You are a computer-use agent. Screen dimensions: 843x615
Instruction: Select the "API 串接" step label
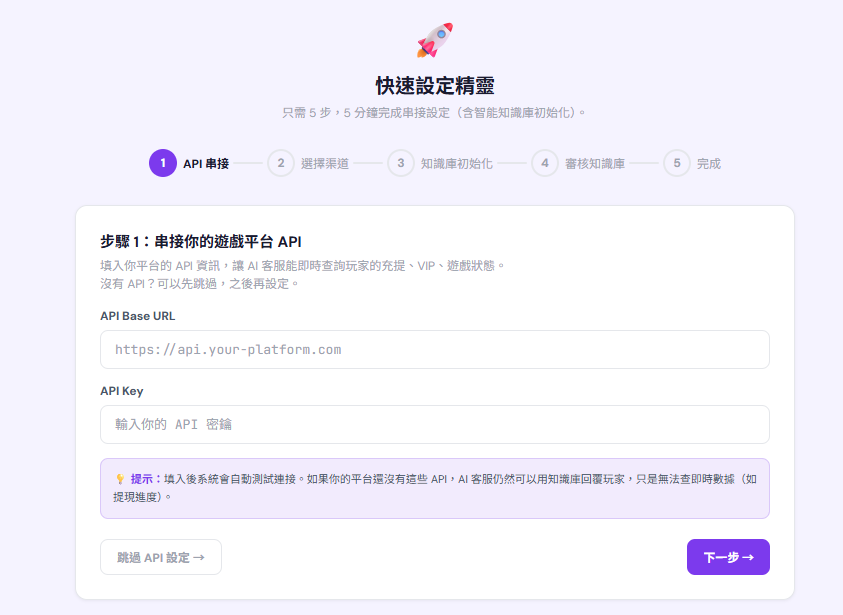tap(206, 164)
